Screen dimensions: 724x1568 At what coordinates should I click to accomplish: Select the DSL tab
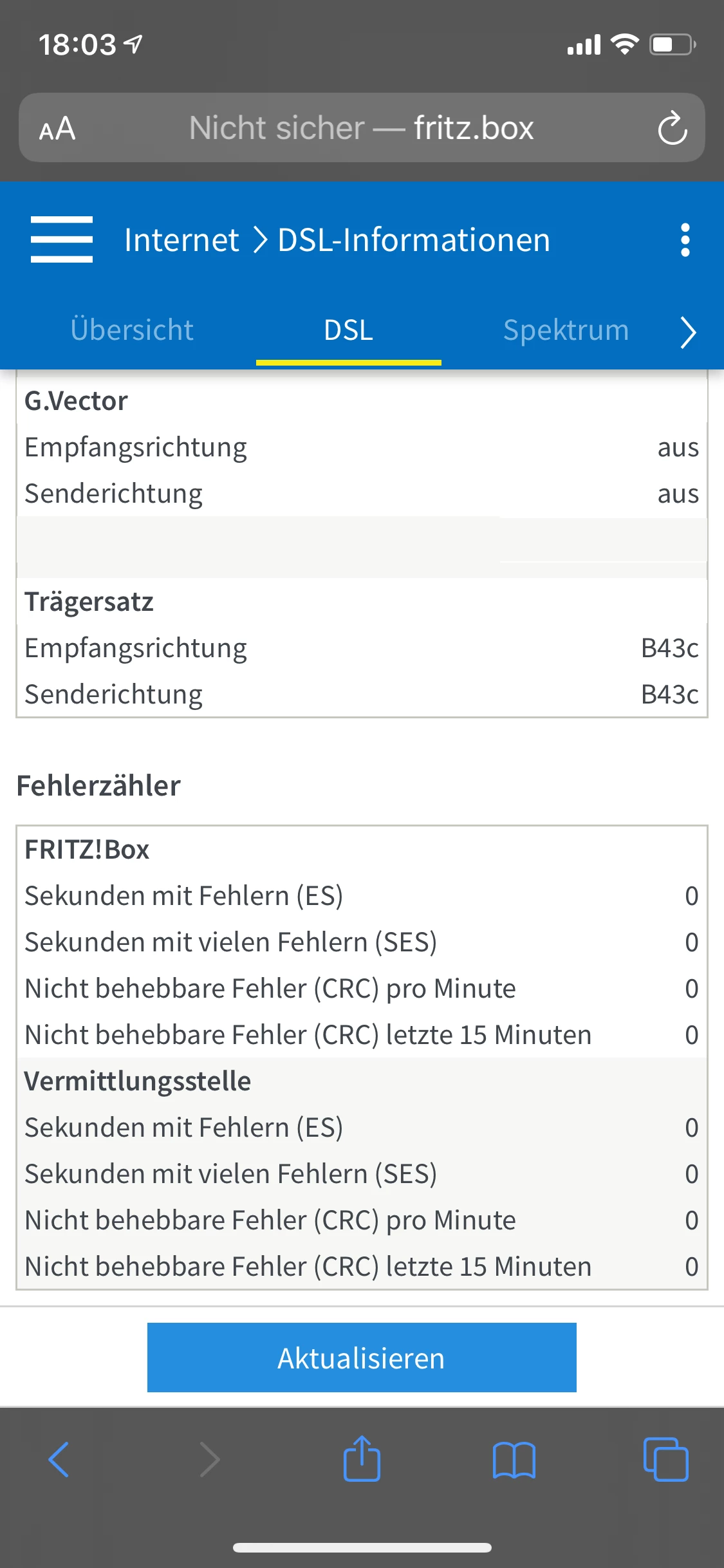coord(348,330)
